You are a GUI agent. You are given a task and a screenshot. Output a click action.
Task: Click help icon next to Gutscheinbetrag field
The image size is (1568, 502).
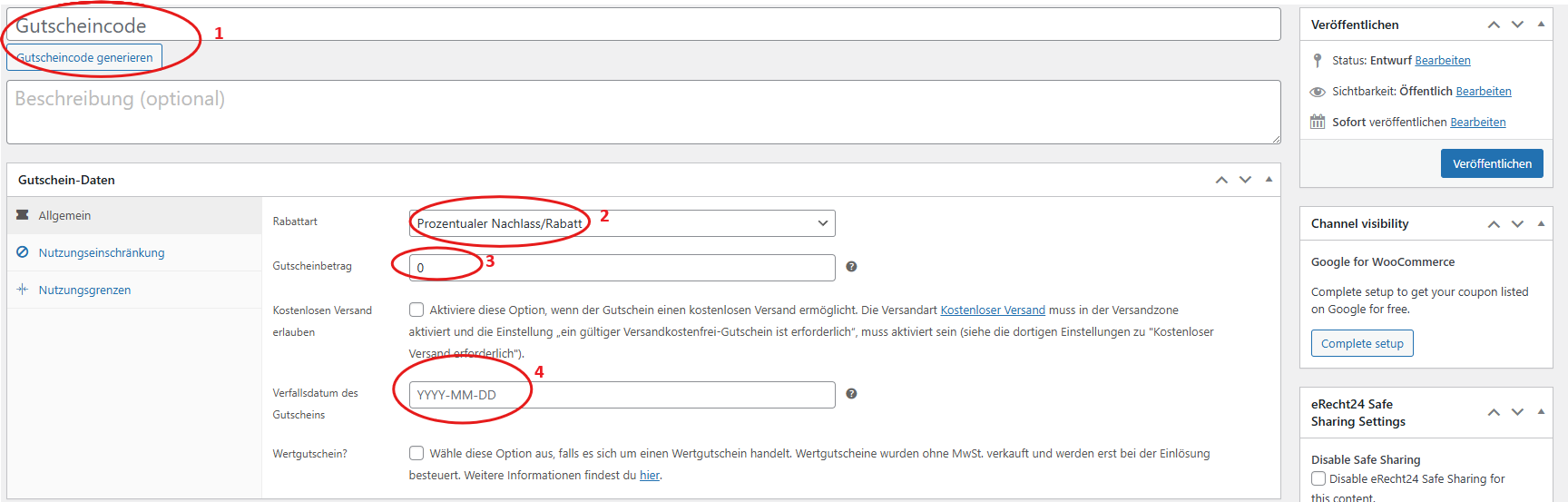point(851,267)
